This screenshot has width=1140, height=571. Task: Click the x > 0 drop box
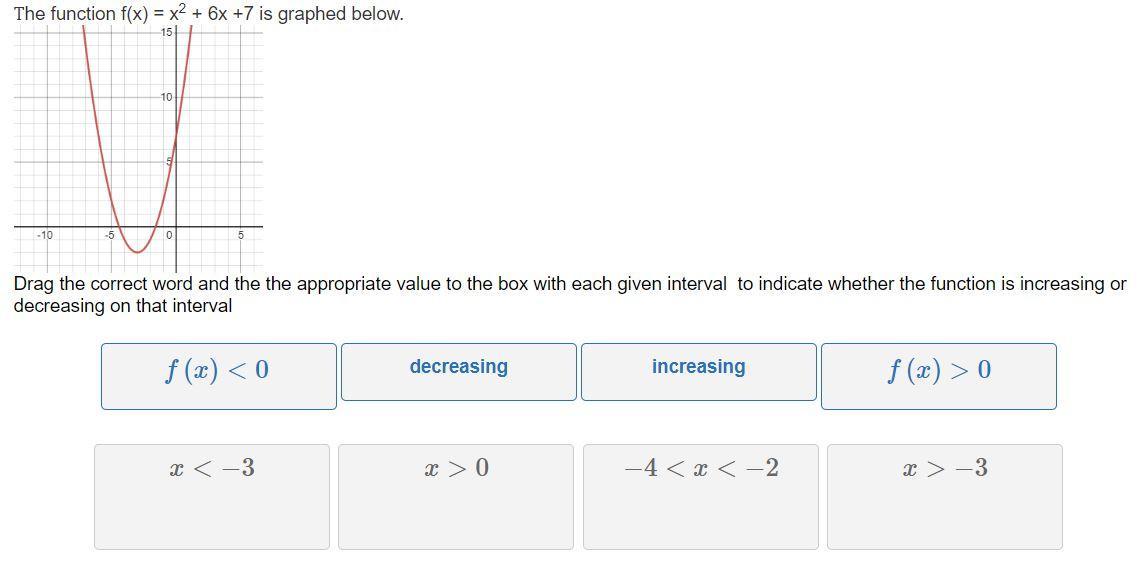pyautogui.click(x=456, y=497)
